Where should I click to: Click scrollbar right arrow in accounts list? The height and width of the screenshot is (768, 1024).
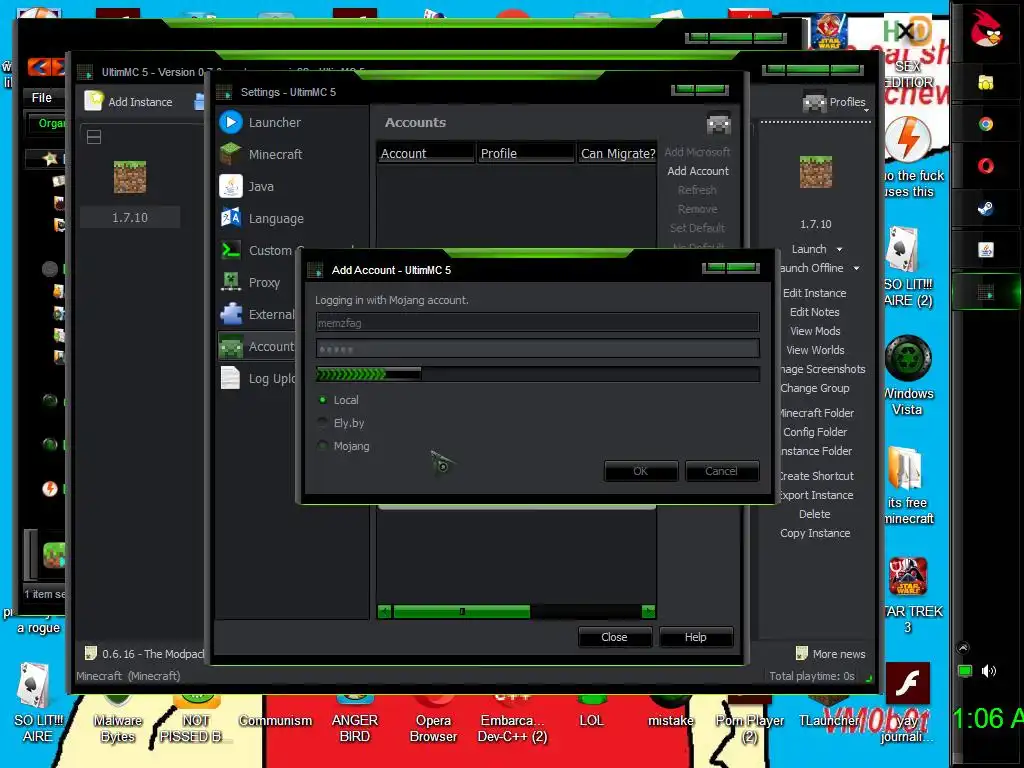(648, 611)
